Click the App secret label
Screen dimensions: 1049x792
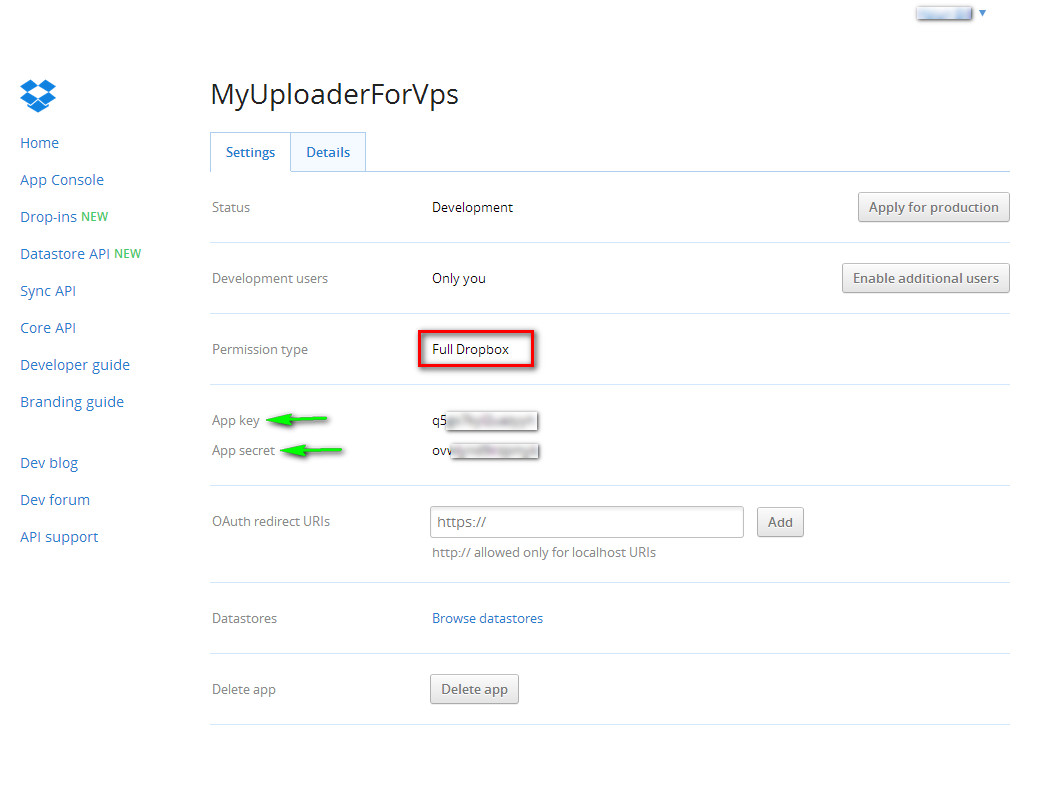click(x=244, y=450)
